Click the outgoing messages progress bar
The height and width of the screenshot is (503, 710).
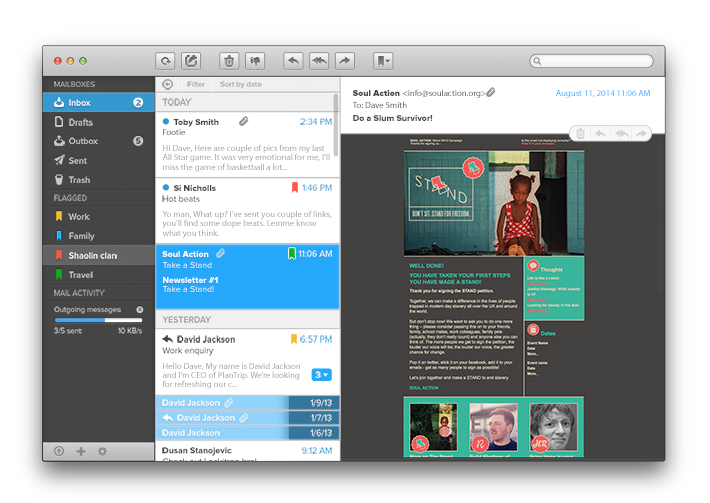[x=98, y=320]
